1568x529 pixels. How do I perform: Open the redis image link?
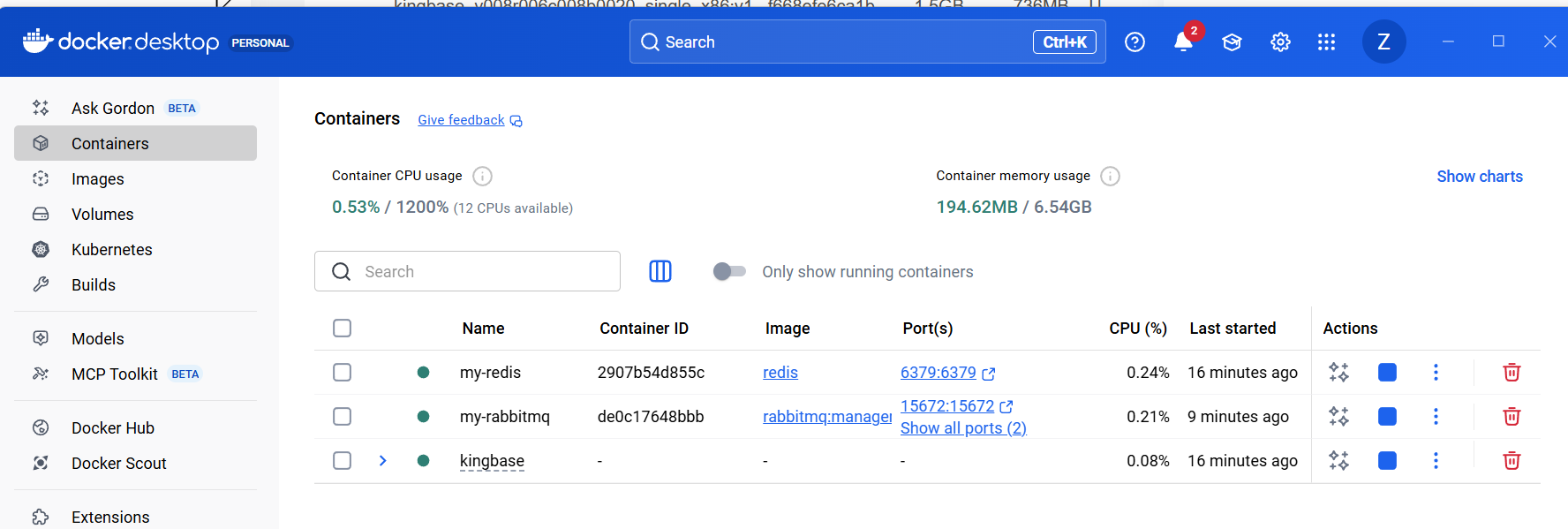click(x=780, y=373)
